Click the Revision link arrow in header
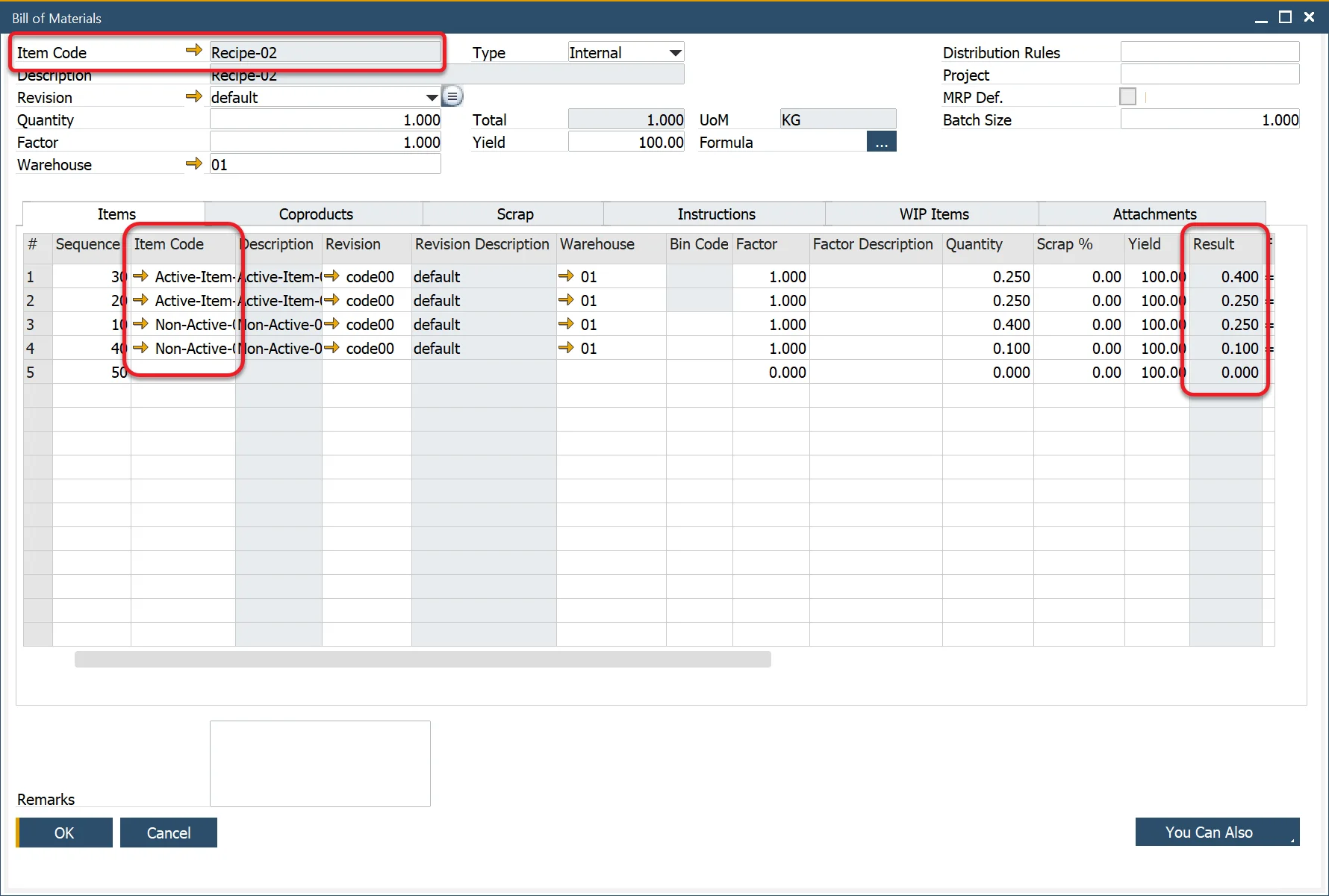1329x896 pixels. tap(193, 96)
